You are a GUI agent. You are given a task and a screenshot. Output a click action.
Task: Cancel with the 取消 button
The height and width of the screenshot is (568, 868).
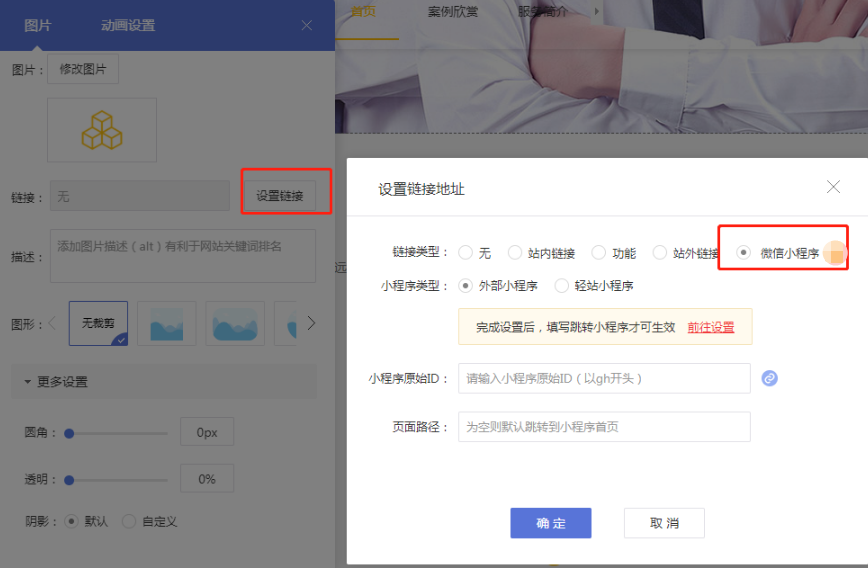click(x=664, y=523)
